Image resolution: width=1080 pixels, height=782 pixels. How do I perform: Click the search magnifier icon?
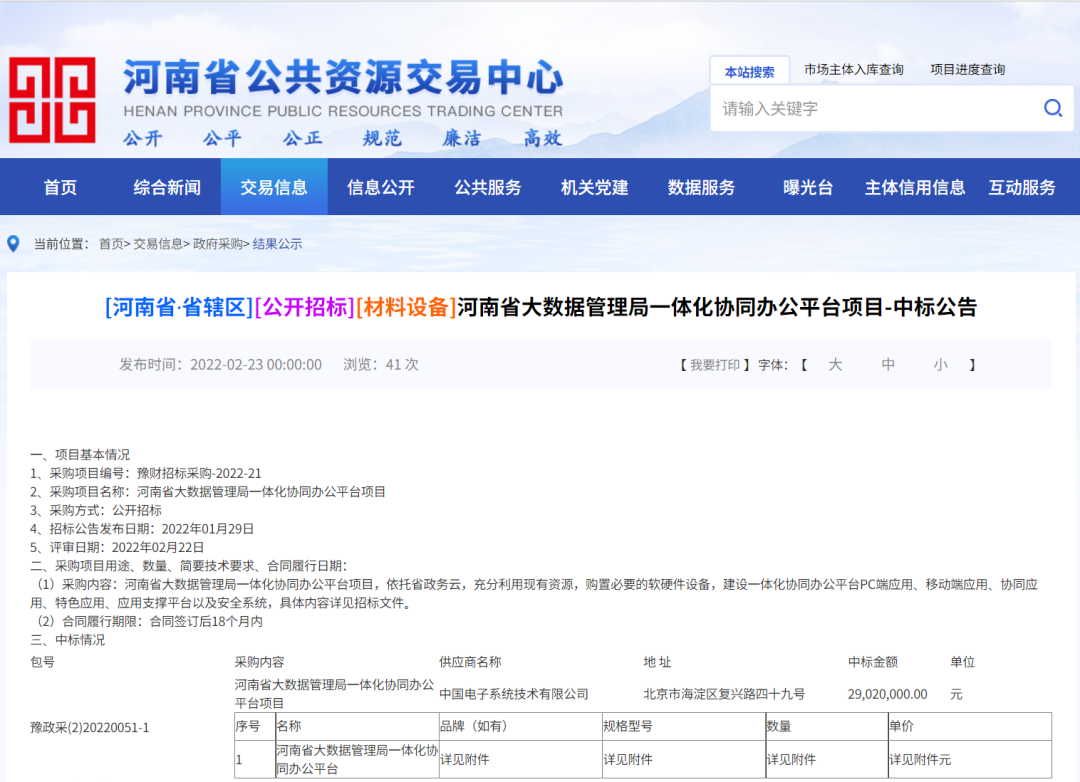1052,108
